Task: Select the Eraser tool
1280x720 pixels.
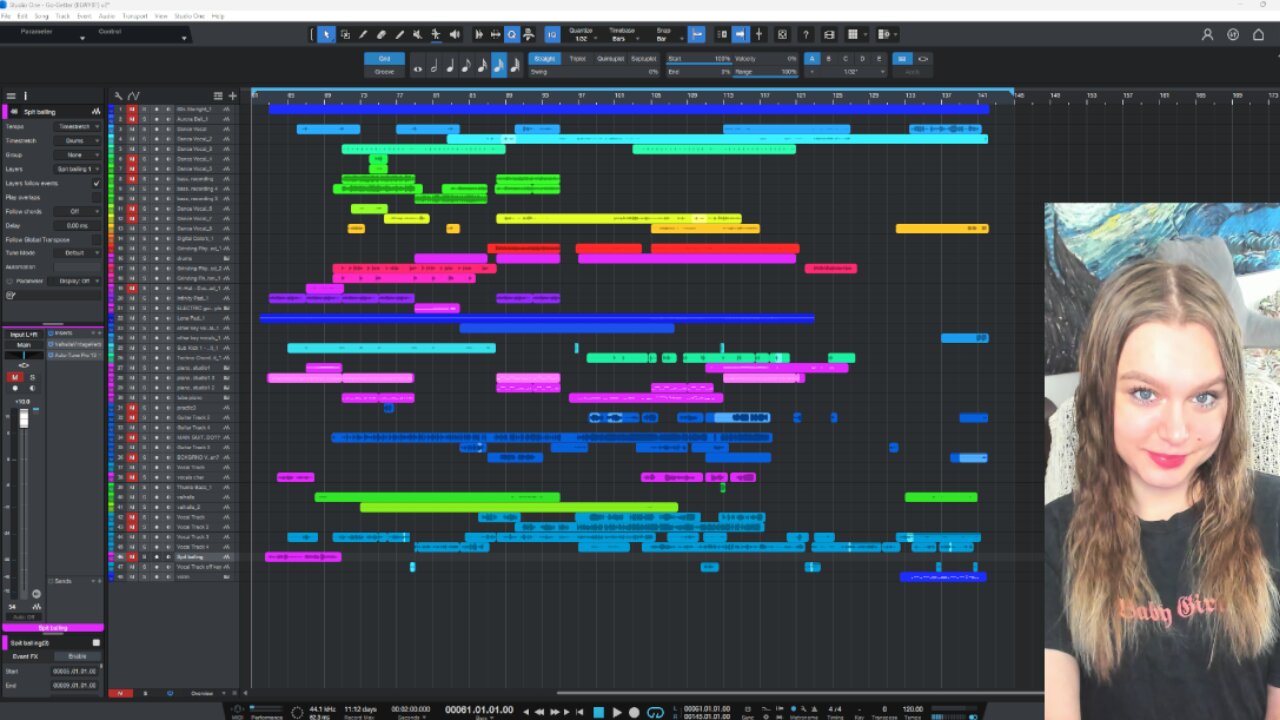Action: pyautogui.click(x=381, y=35)
